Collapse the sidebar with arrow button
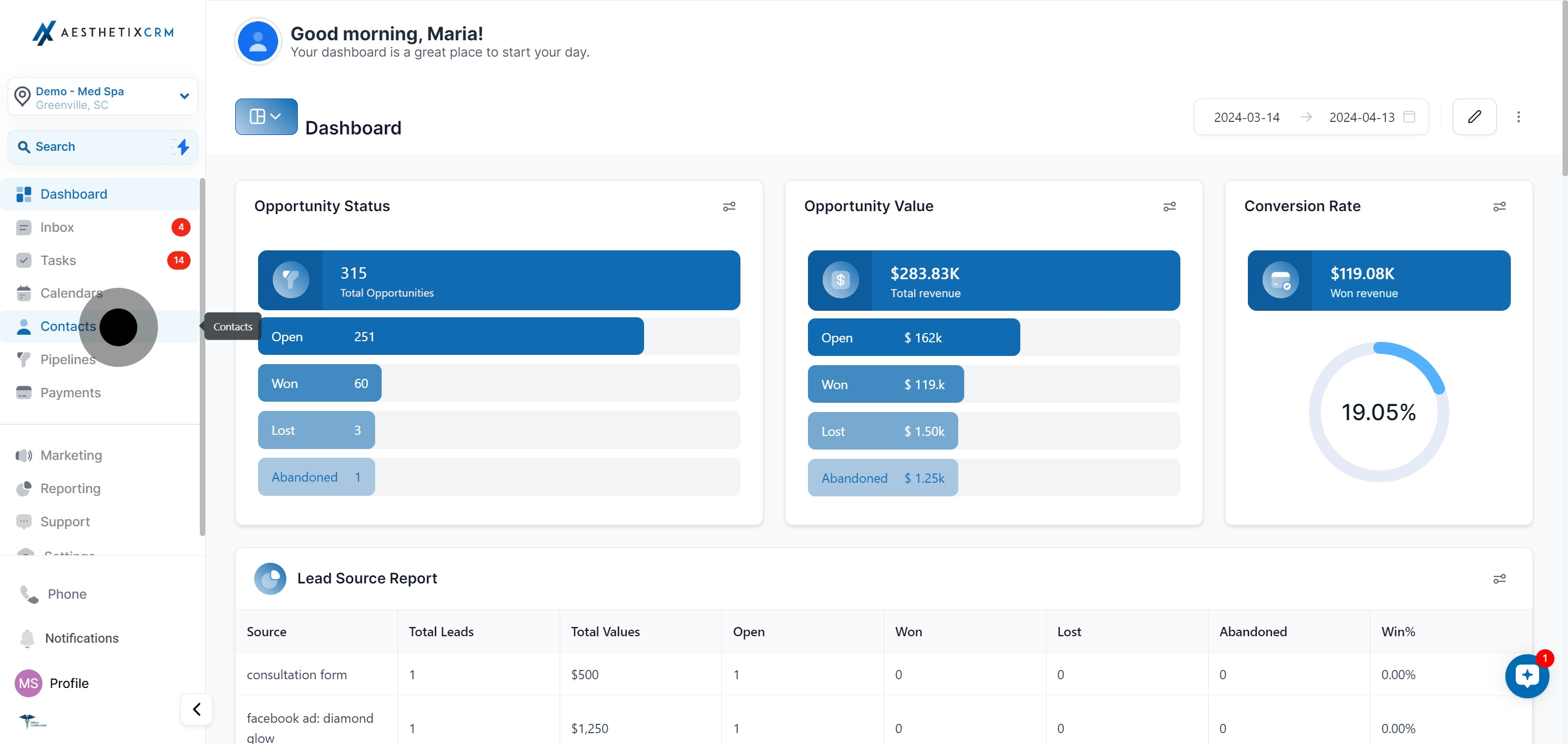The height and width of the screenshot is (744, 1568). pyautogui.click(x=197, y=709)
